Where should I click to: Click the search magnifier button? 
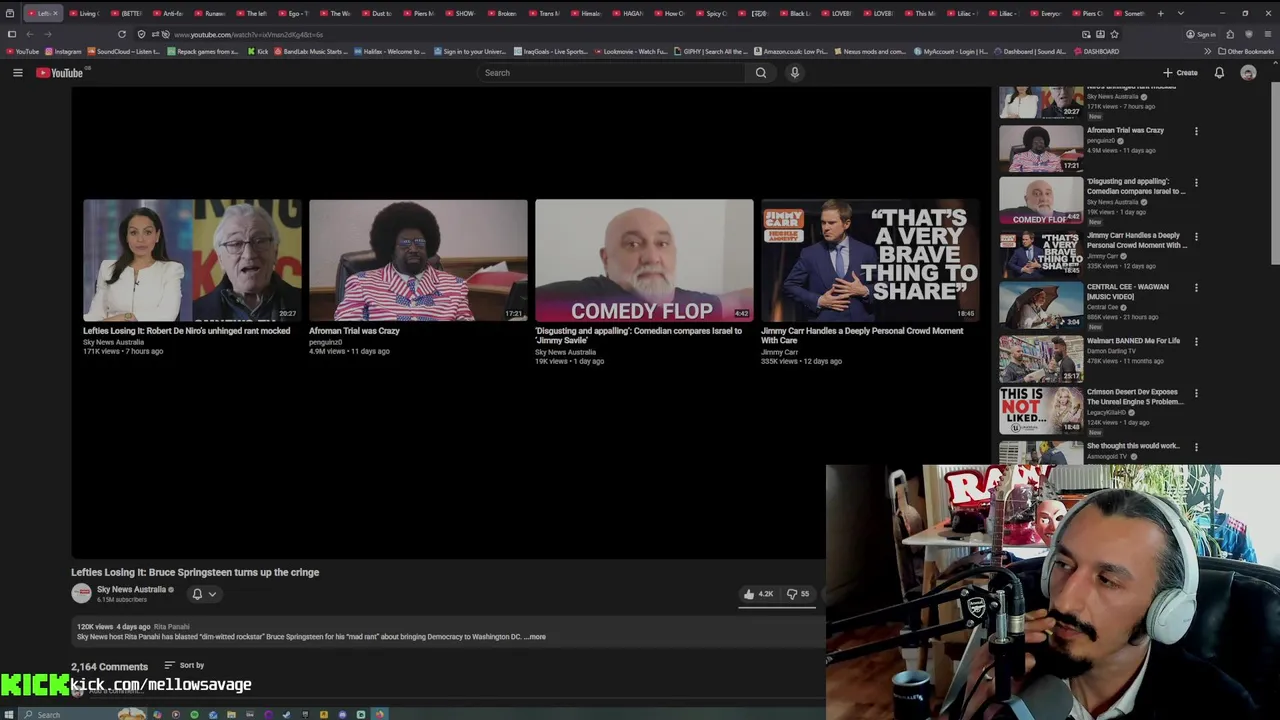[x=761, y=73]
